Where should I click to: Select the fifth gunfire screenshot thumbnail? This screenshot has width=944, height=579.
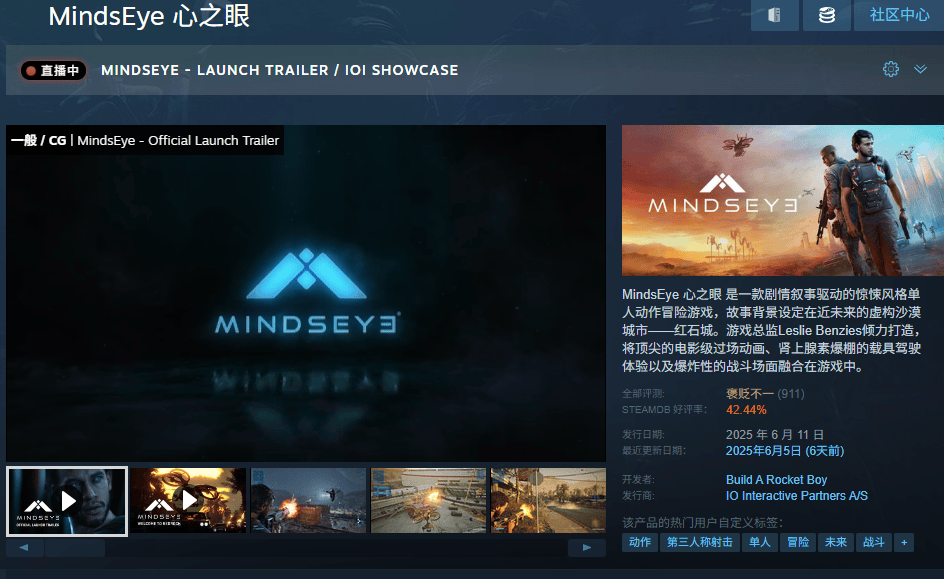[548, 501]
